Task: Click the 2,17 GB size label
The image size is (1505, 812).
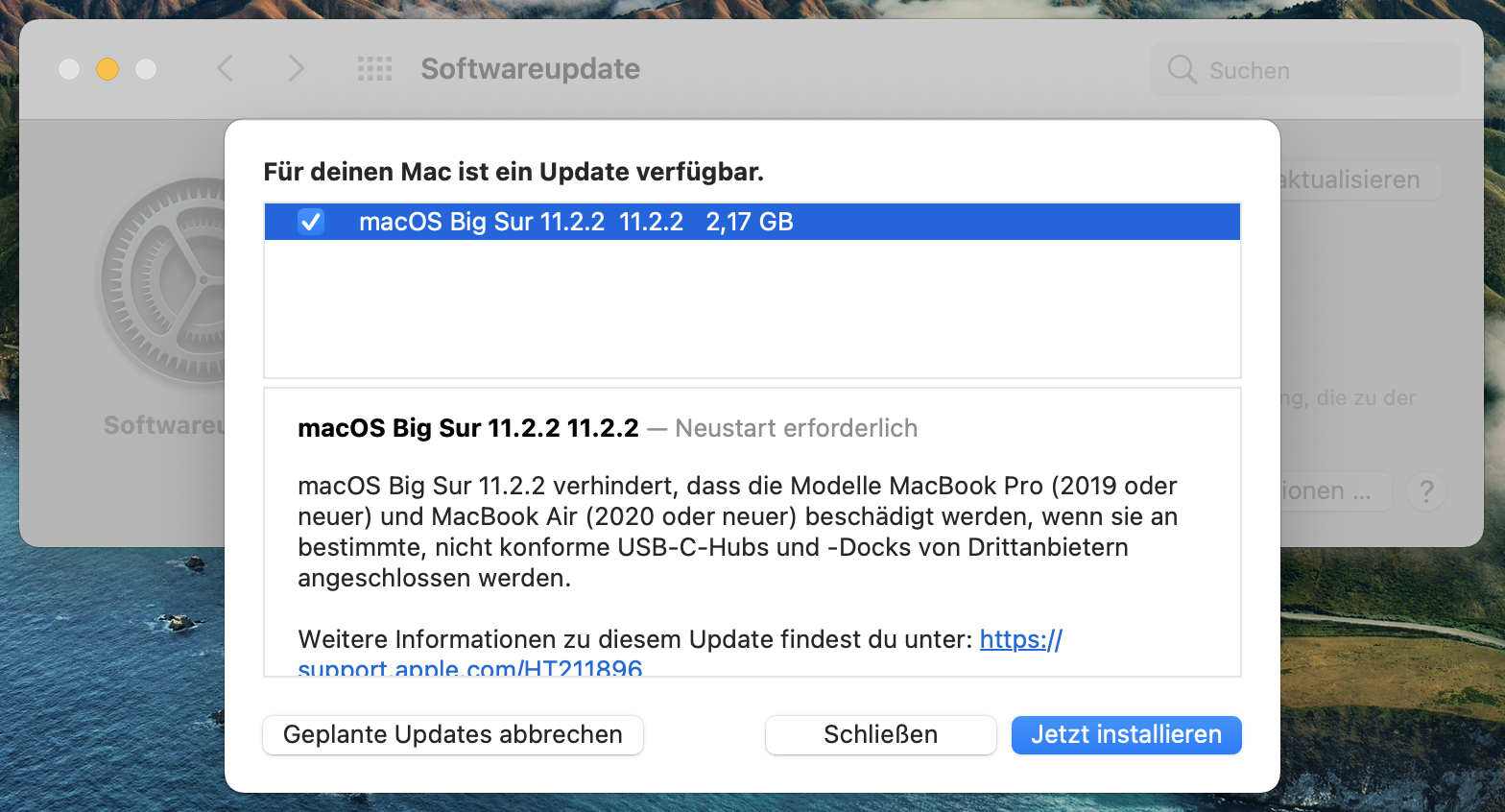Action: coord(750,222)
